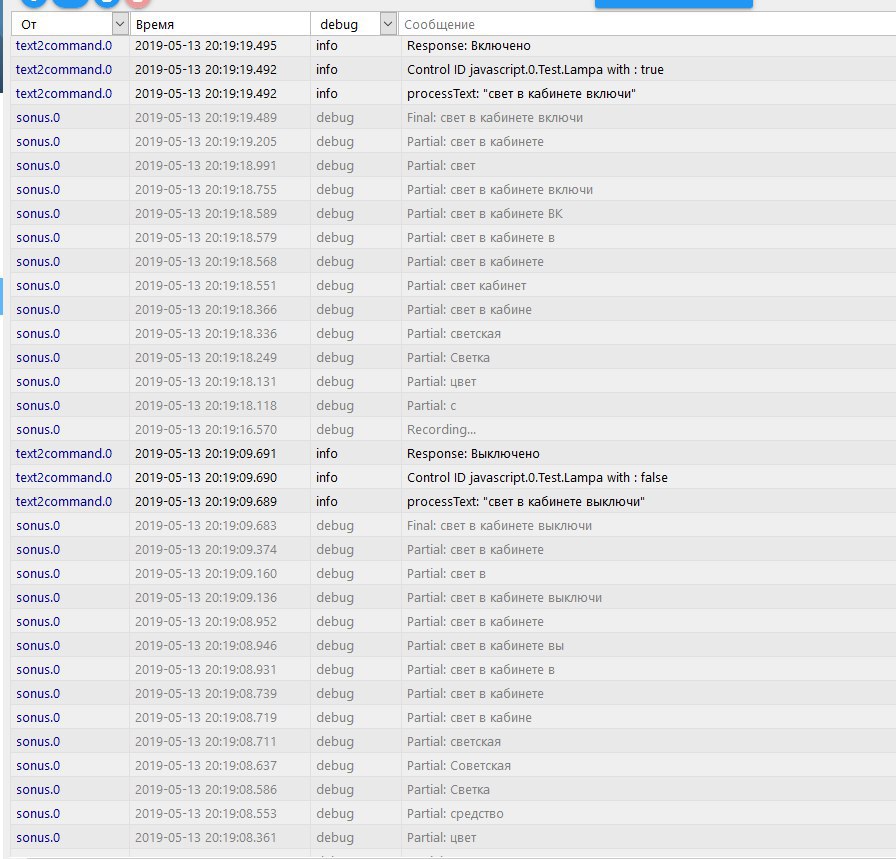
Task: Click text2command.0 in 'Response: Выключено' row
Action: [64, 454]
